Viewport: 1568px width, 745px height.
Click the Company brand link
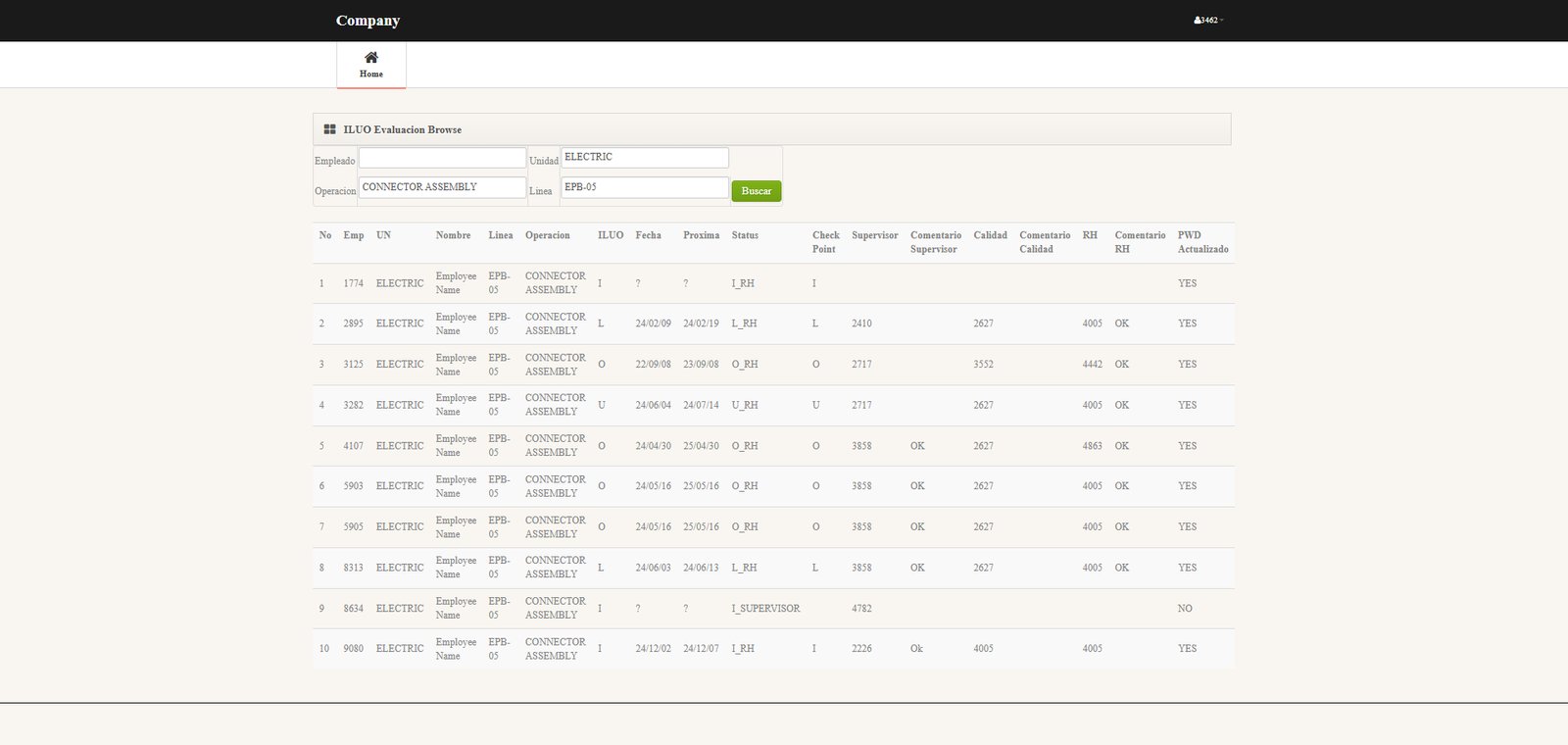pyautogui.click(x=367, y=21)
